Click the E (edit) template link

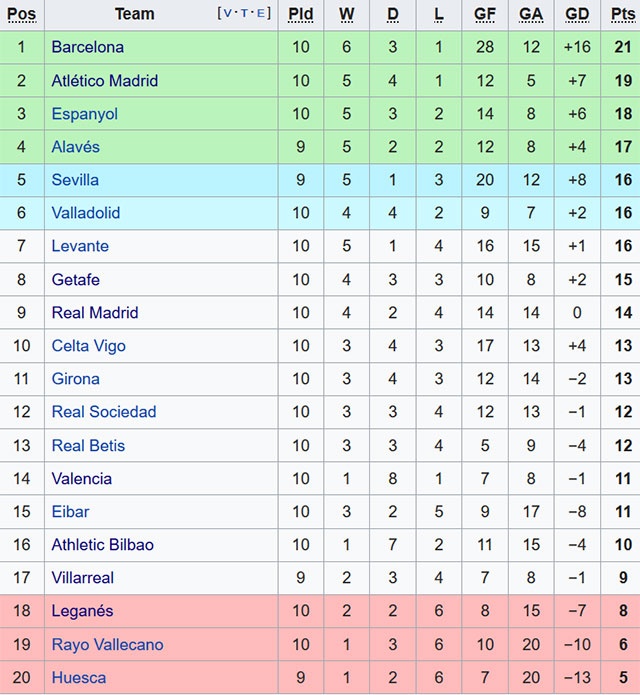coord(260,13)
